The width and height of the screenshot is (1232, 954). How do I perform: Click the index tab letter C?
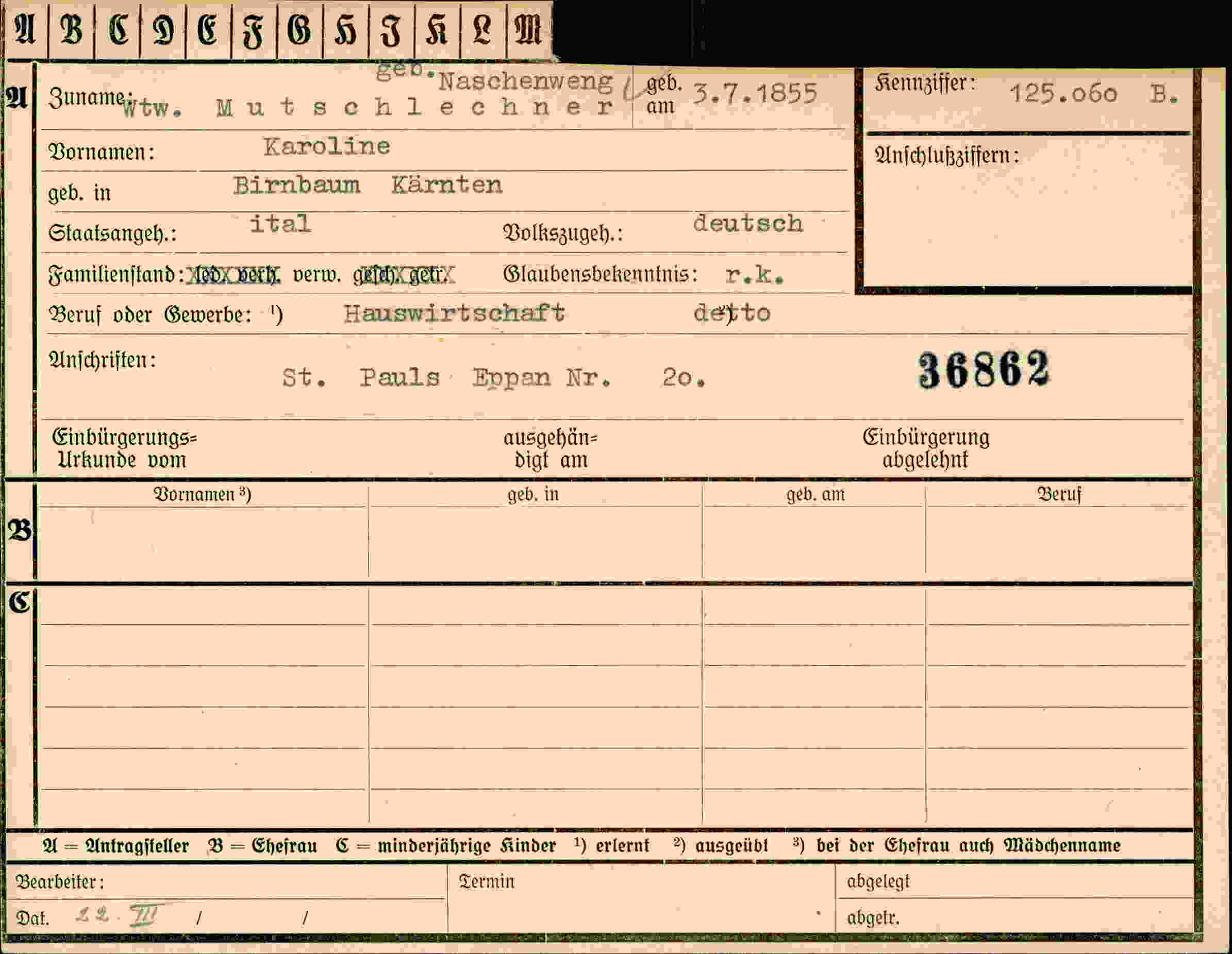118,30
